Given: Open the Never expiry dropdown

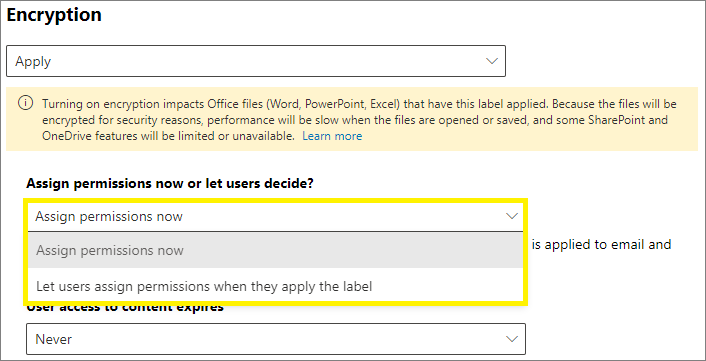Looking at the screenshot, I should pos(276,339).
